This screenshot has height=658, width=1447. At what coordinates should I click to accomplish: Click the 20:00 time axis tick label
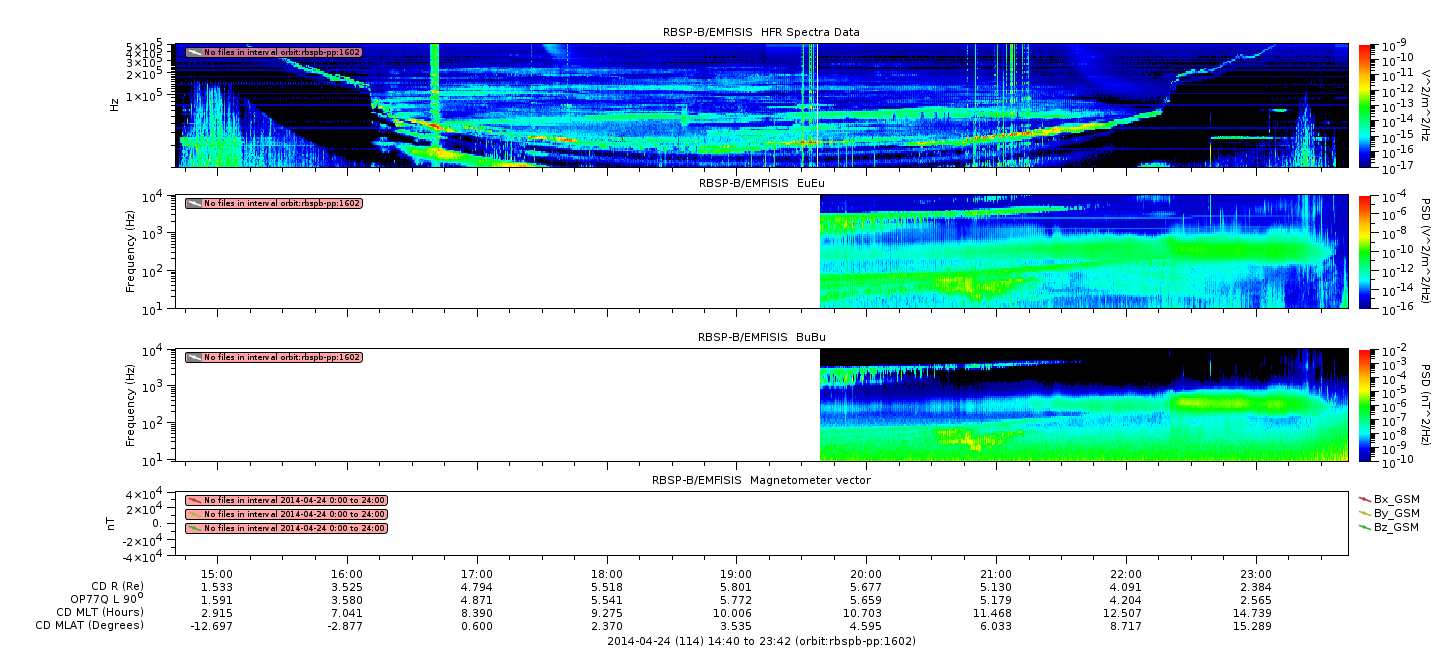click(866, 574)
